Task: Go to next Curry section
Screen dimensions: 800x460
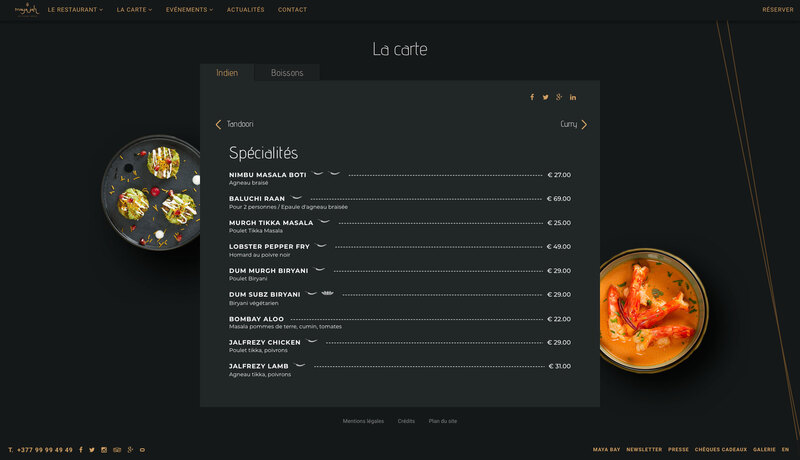Action: [573, 124]
